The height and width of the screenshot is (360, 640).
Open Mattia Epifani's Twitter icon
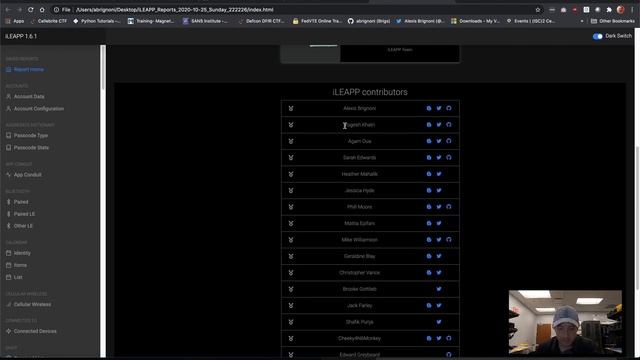point(439,223)
